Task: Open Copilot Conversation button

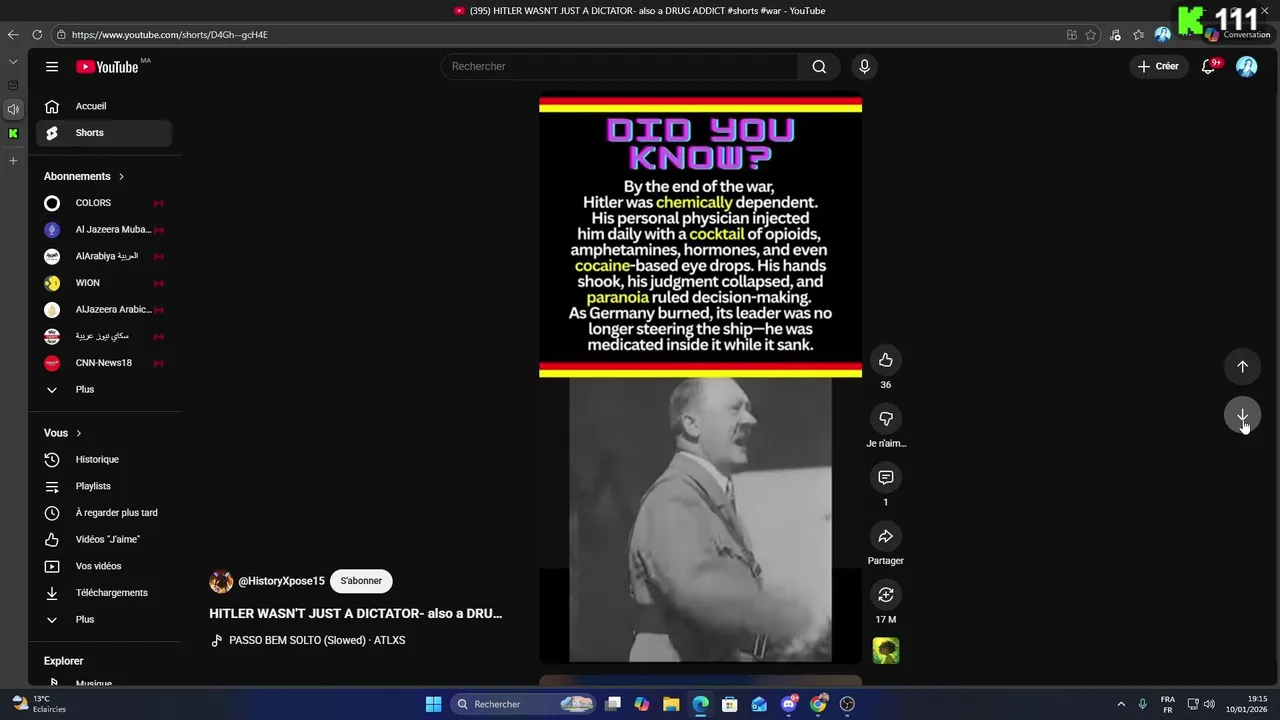Action: (x=1240, y=34)
